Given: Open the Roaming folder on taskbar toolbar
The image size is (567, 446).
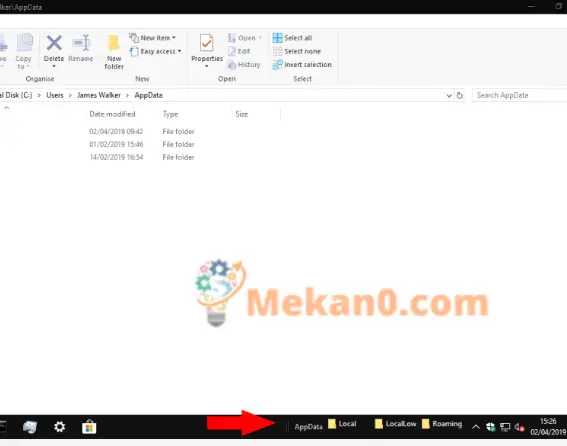Looking at the screenshot, I should tap(442, 424).
